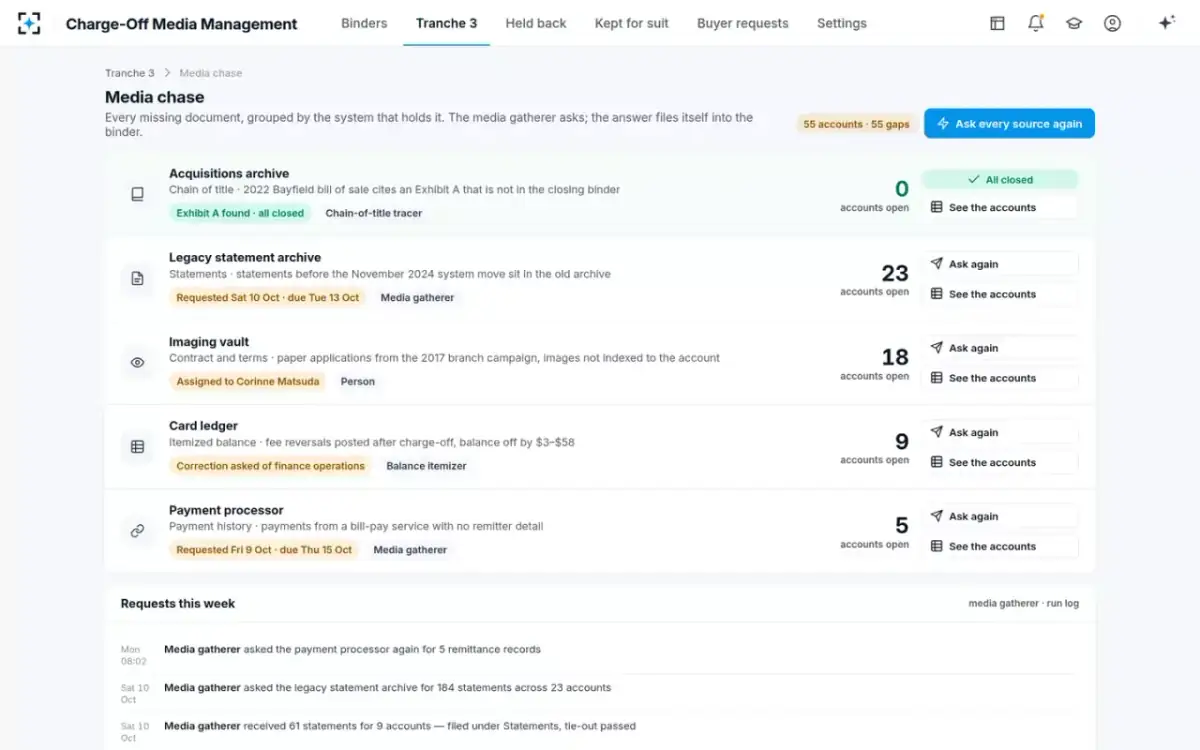See the Card ledger accounts
Viewport: 1200px width, 750px height.
[x=1000, y=462]
